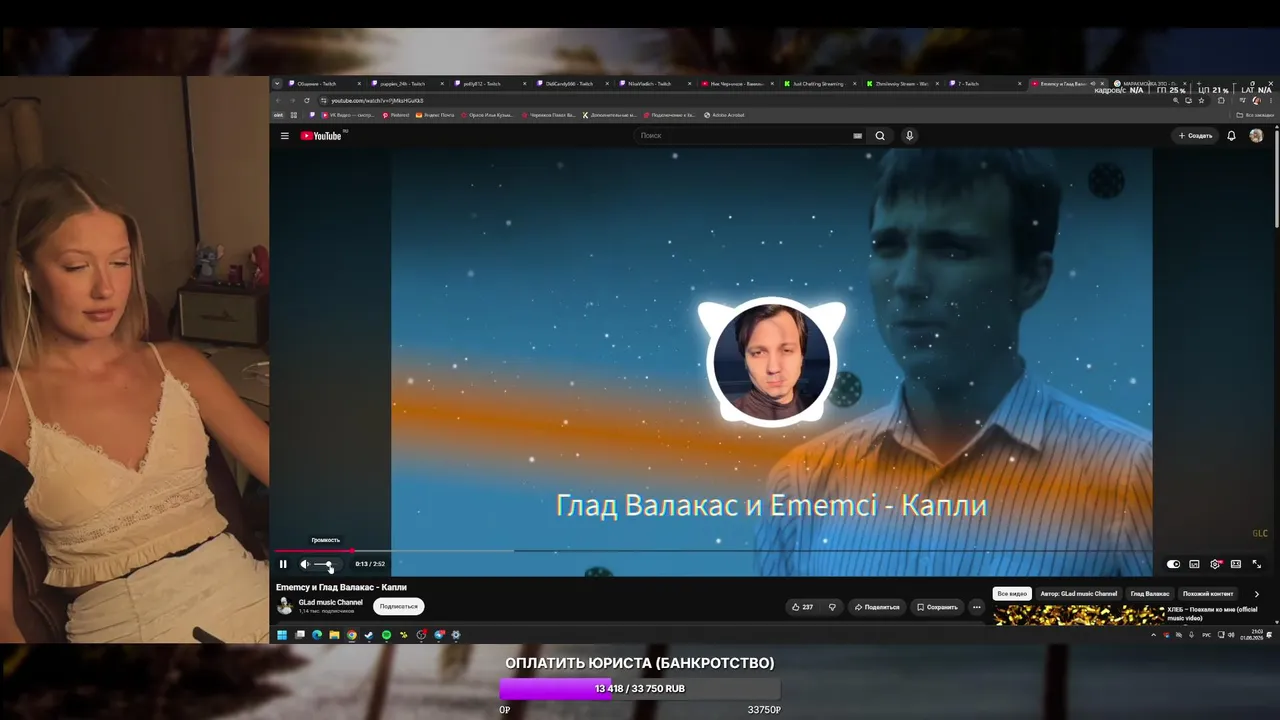
Task: Click the YouTube search magnifier button
Action: point(880,136)
